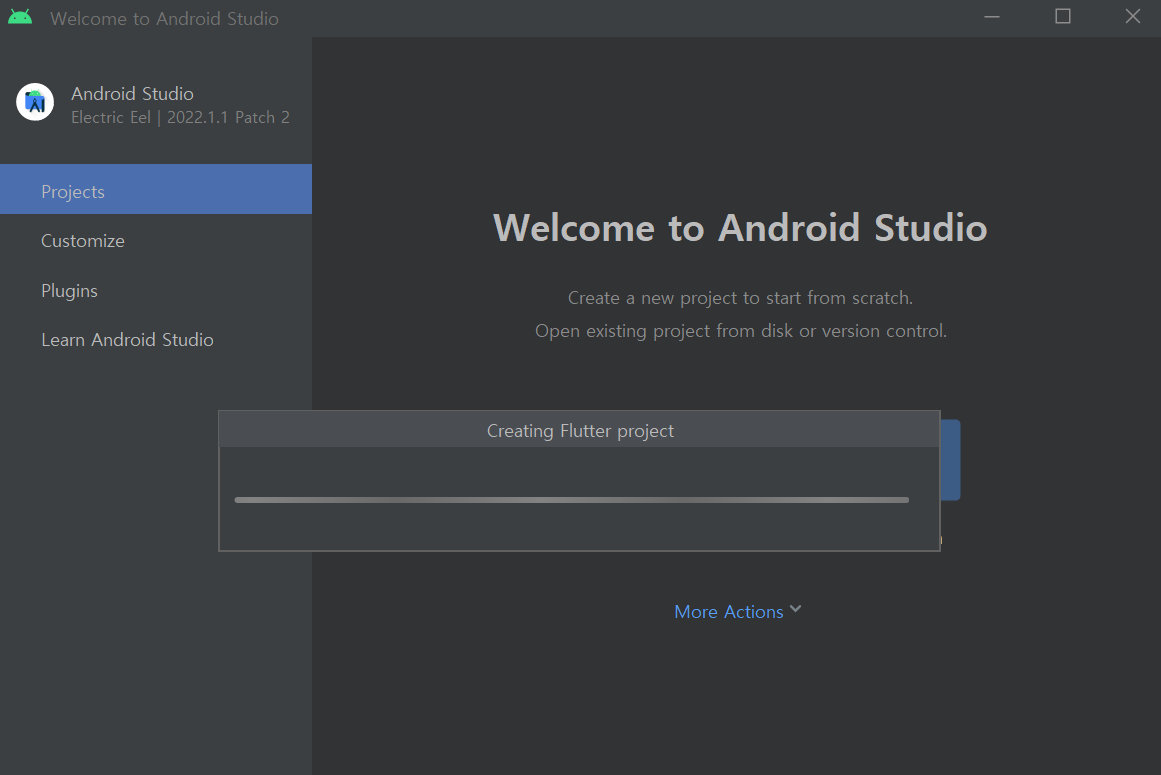Maximize the Welcome window
1161x775 pixels.
tap(1063, 17)
